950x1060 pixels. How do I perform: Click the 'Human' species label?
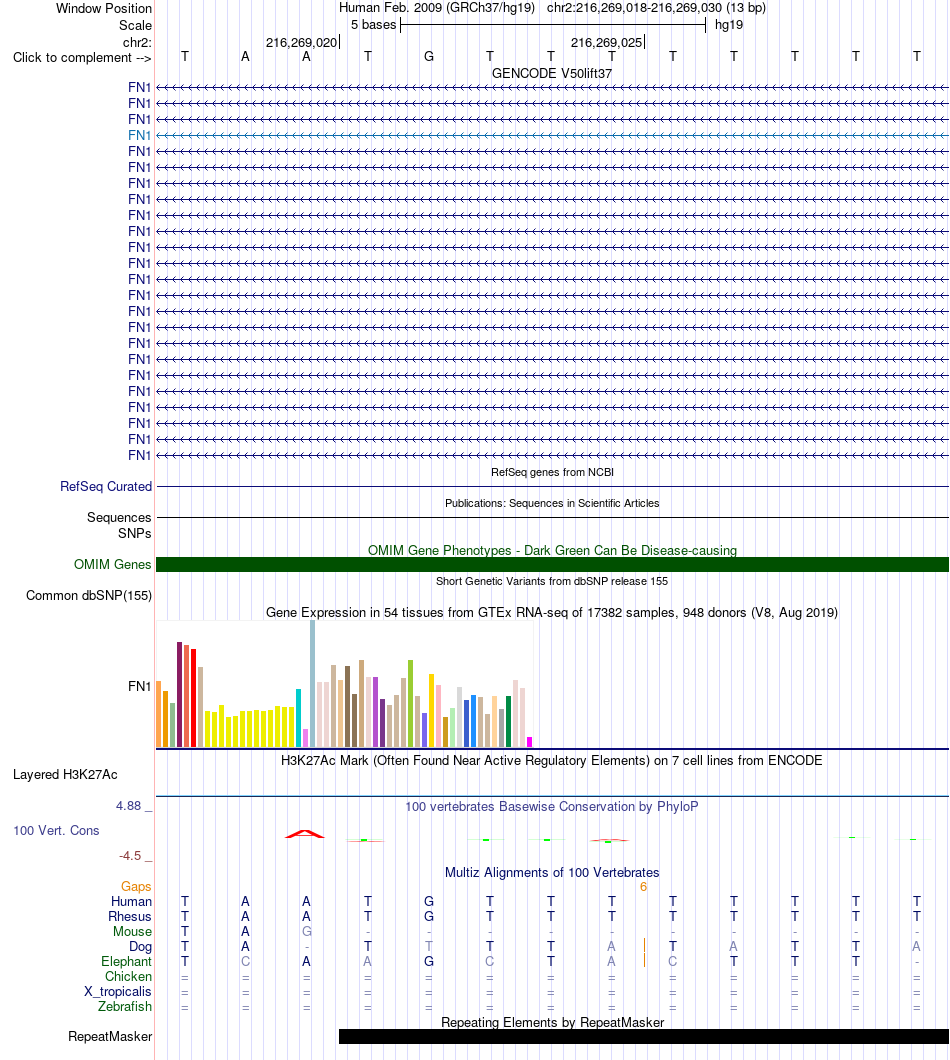coord(131,902)
